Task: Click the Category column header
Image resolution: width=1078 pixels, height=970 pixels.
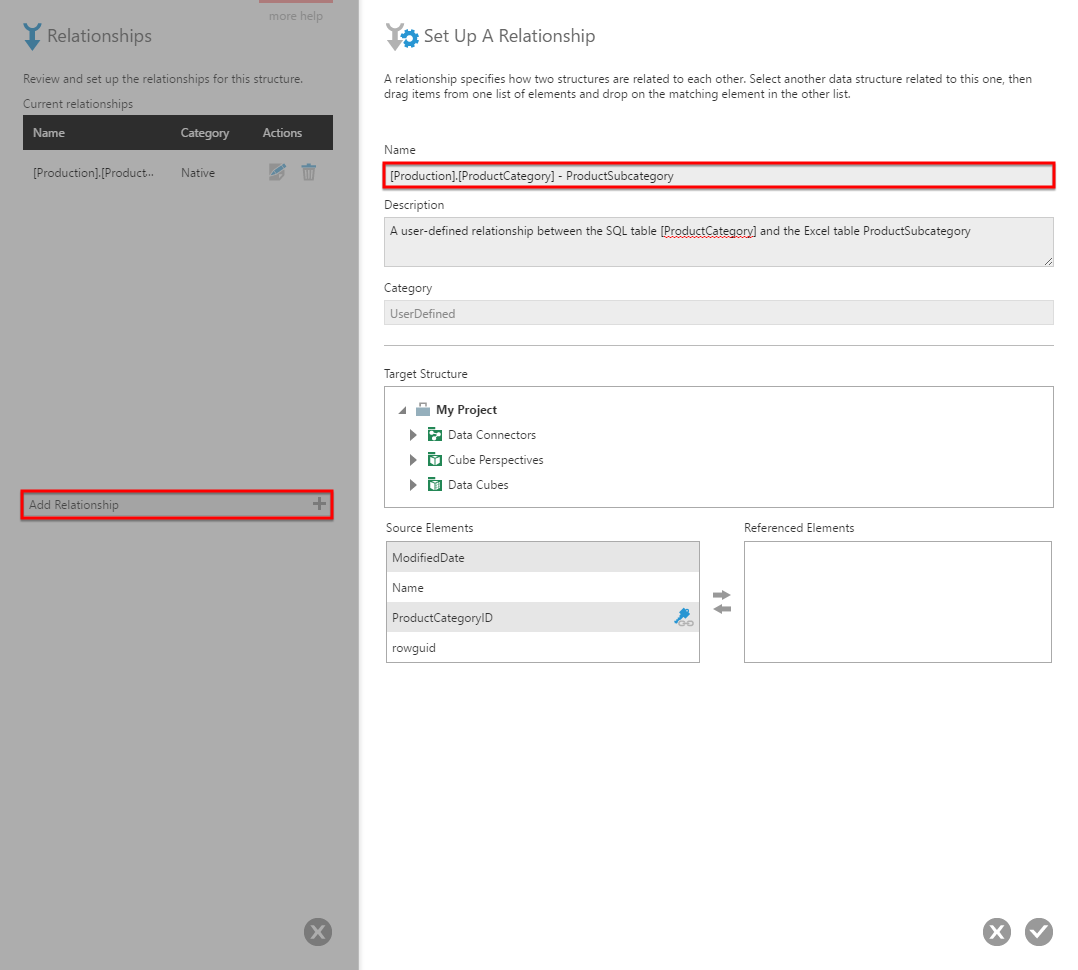Action: [204, 133]
